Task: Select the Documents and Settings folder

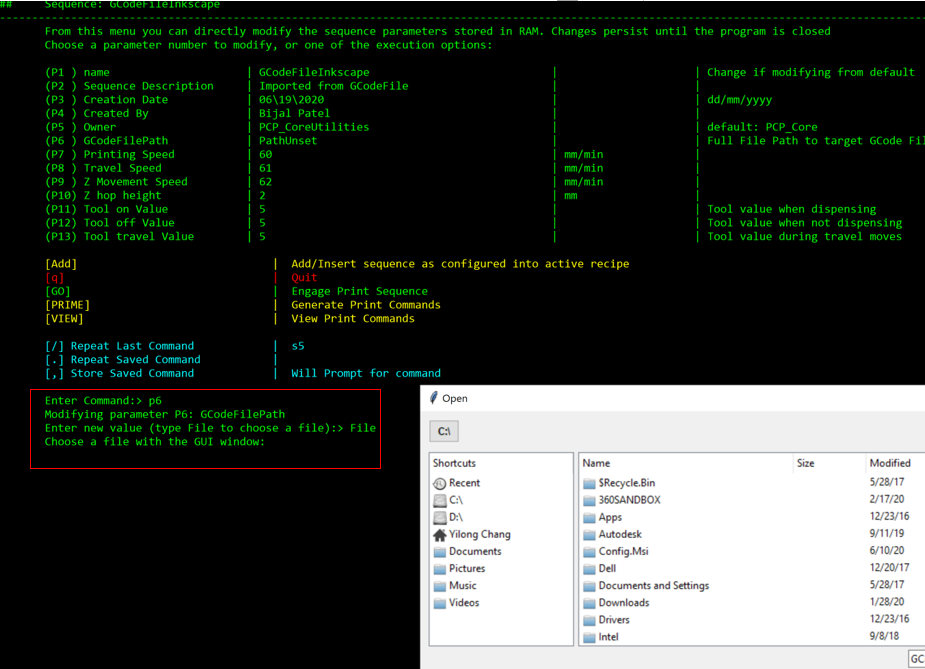Action: [x=654, y=585]
